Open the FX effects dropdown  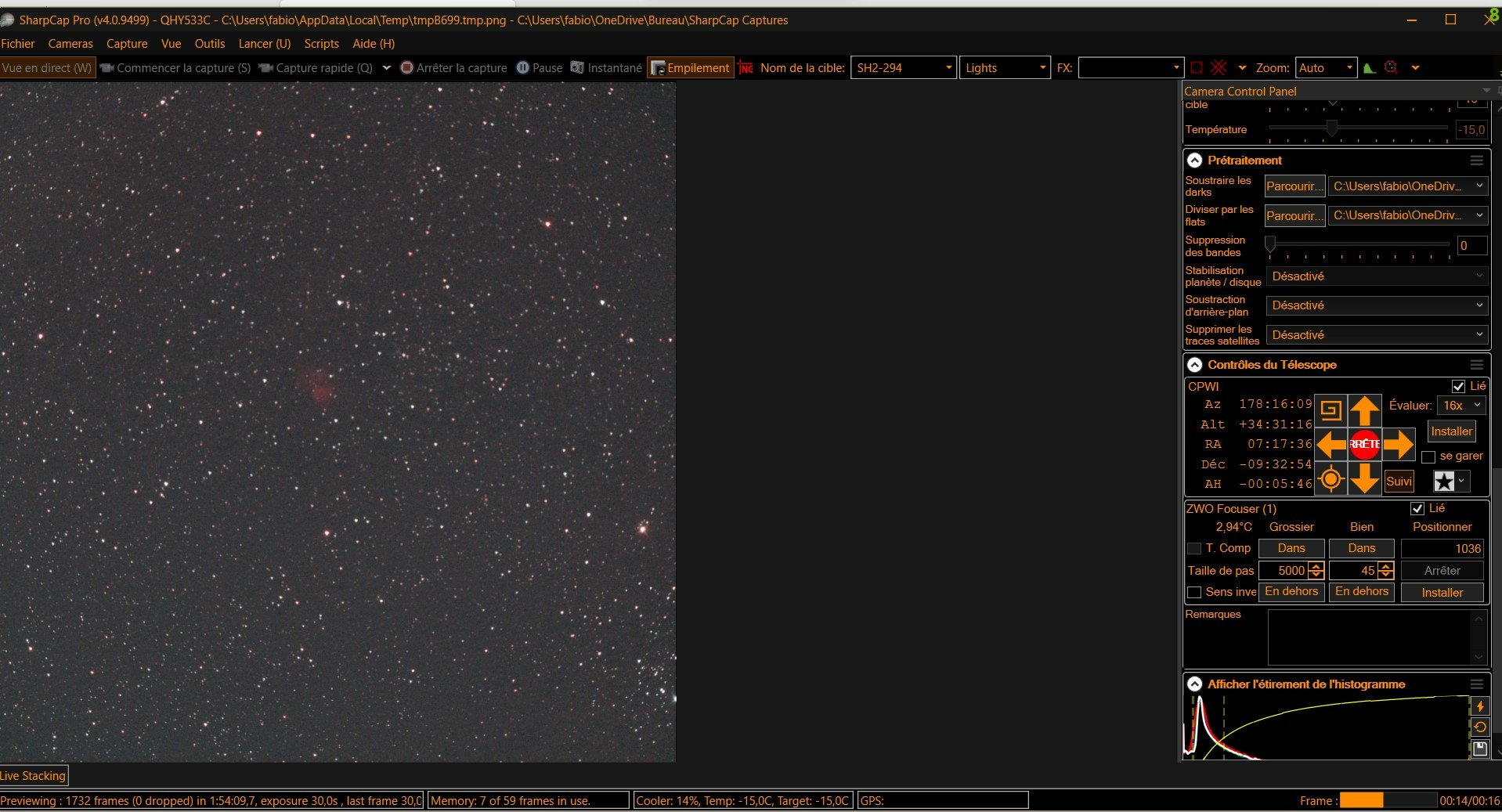coord(1131,68)
